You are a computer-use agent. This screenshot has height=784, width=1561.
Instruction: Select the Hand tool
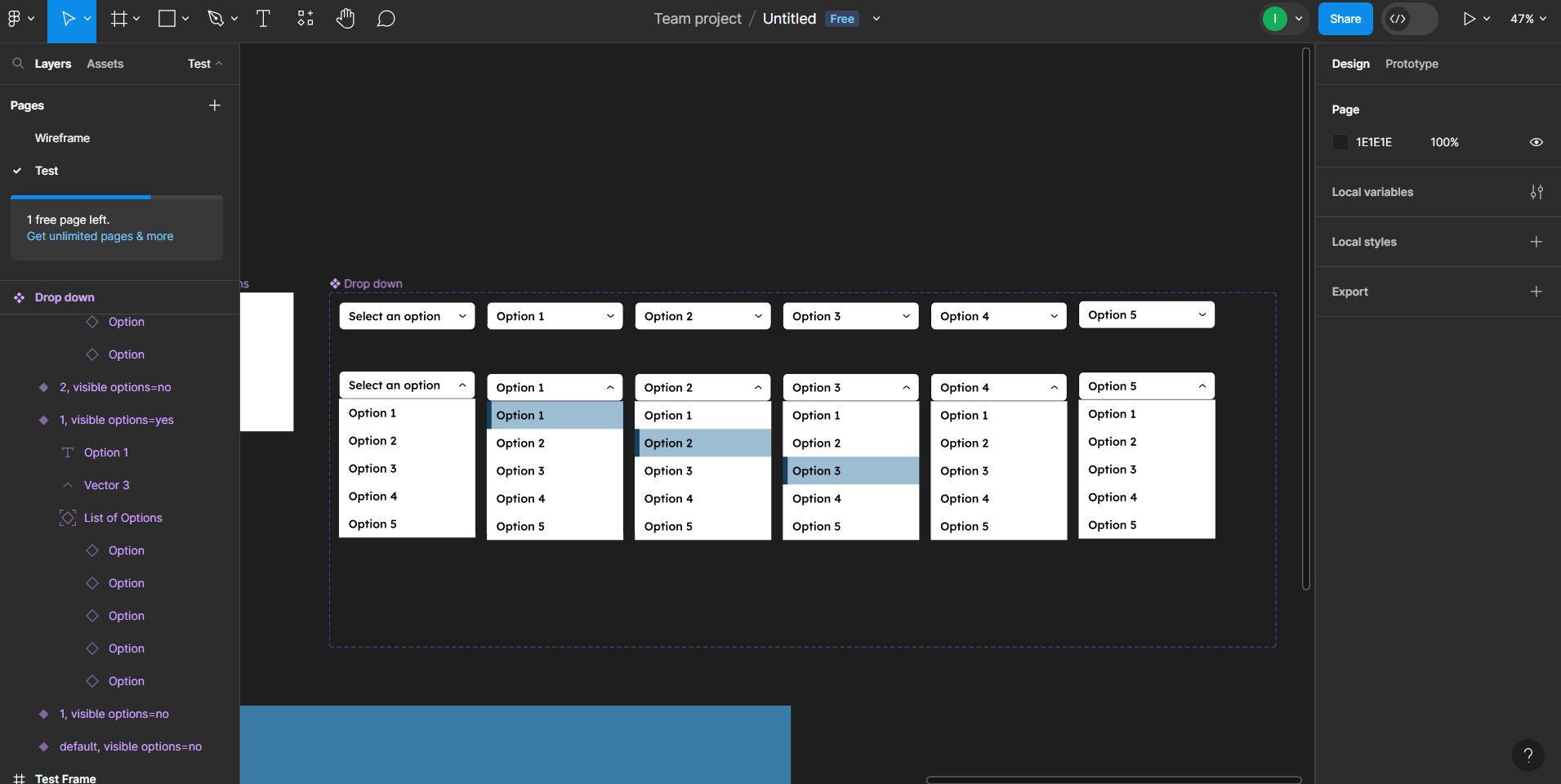(x=346, y=19)
